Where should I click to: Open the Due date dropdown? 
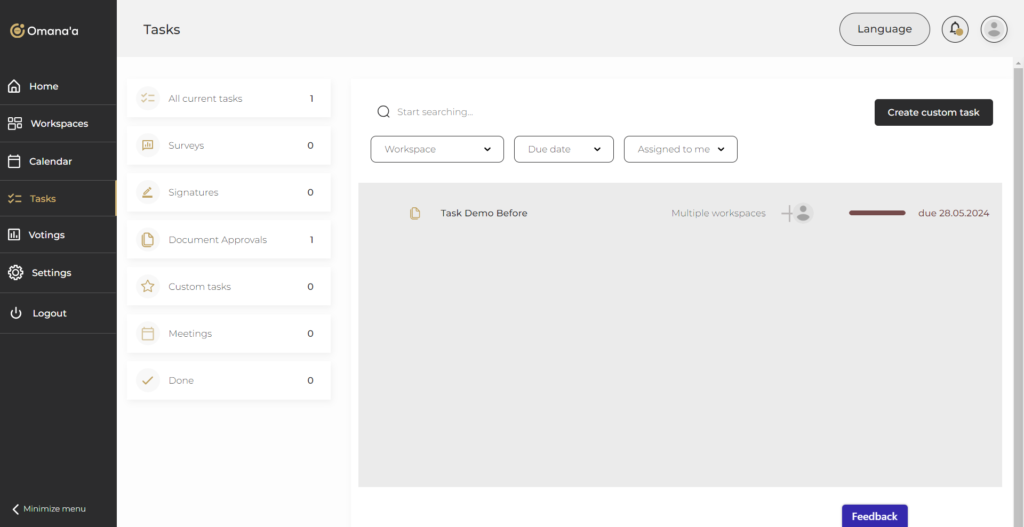(563, 149)
